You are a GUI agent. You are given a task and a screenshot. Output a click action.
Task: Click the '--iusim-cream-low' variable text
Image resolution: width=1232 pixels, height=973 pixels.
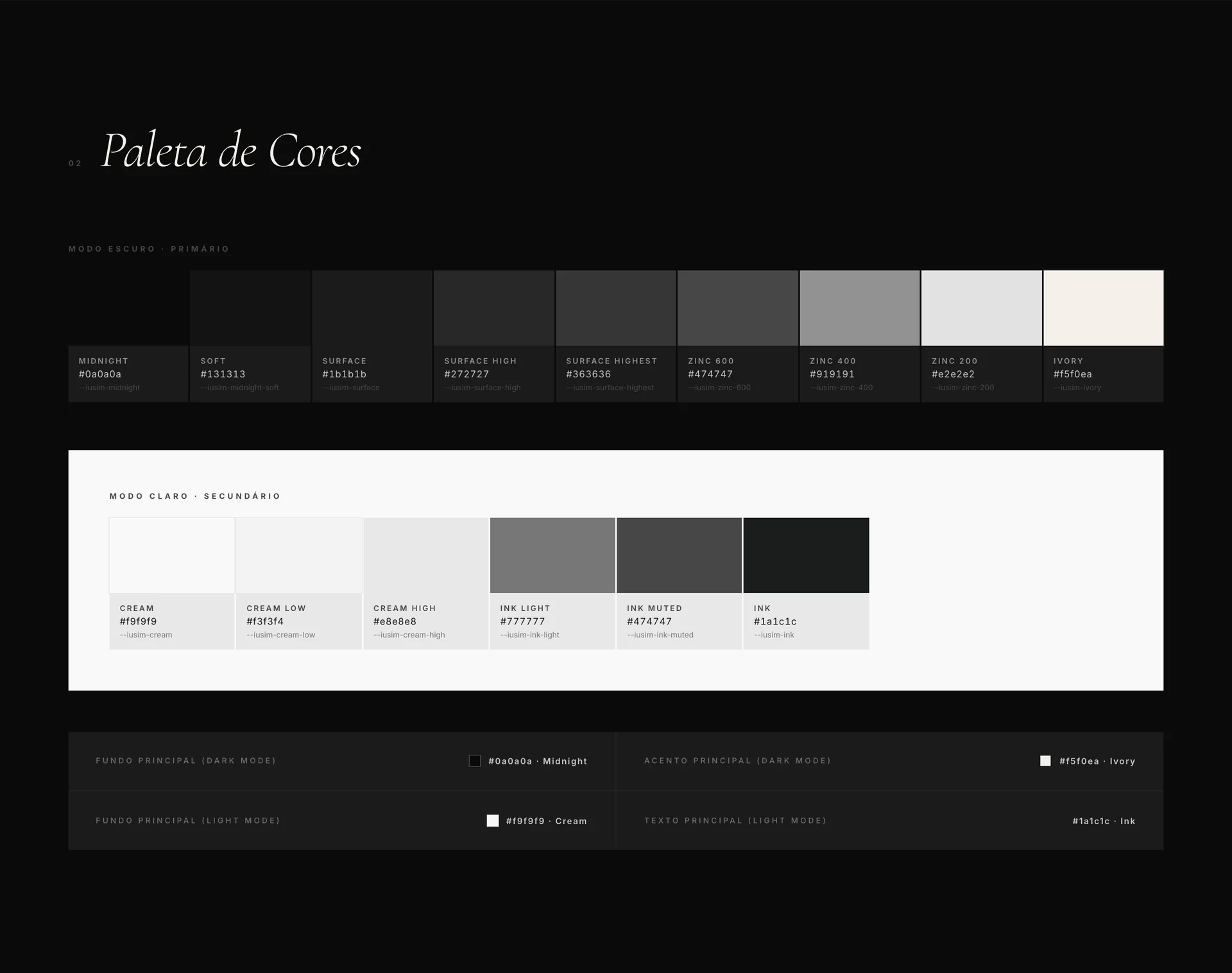281,635
